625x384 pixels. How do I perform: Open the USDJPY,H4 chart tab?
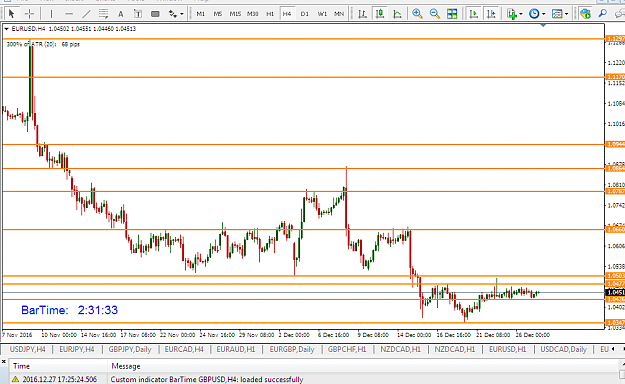coord(28,349)
